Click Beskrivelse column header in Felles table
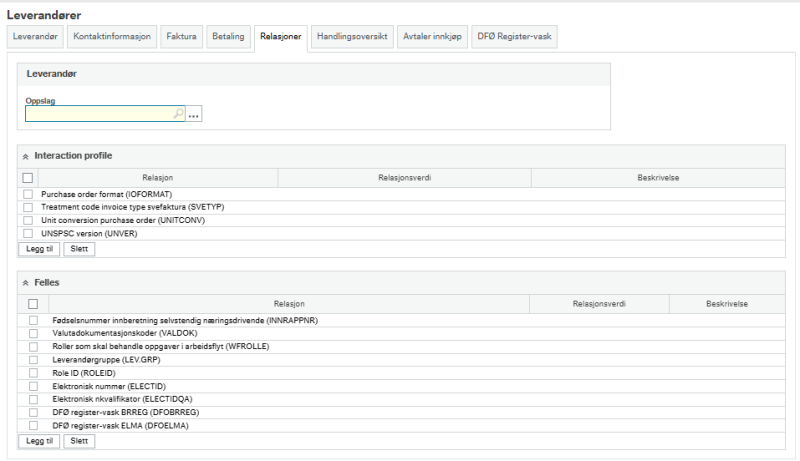Screen dimensions: 800x461 point(727,304)
